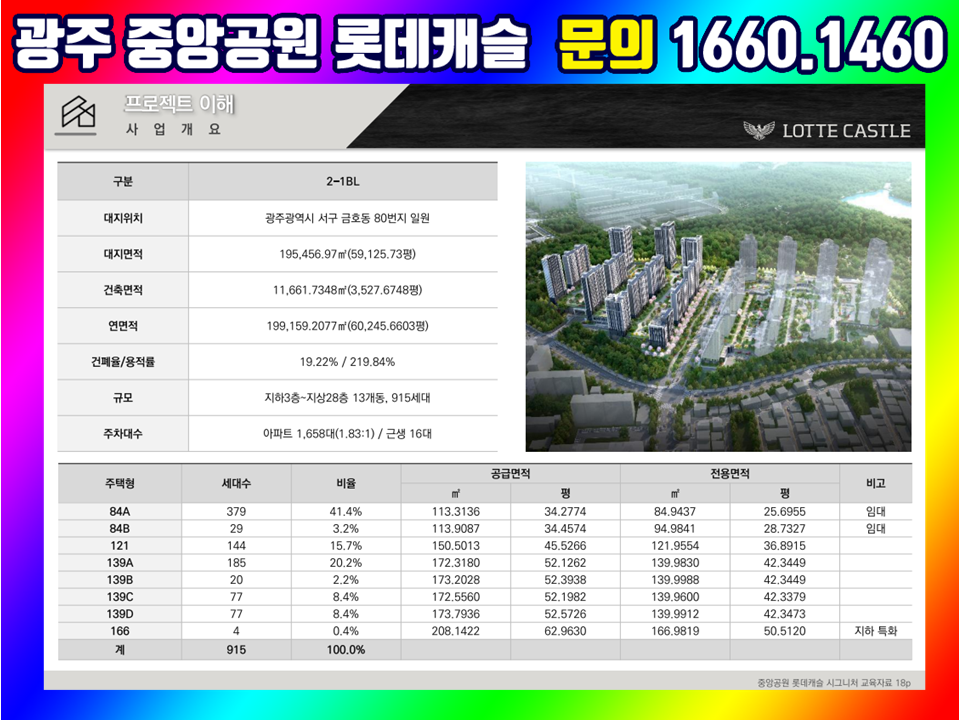Click the 구분 header cell
The width and height of the screenshot is (960, 720).
point(122,182)
